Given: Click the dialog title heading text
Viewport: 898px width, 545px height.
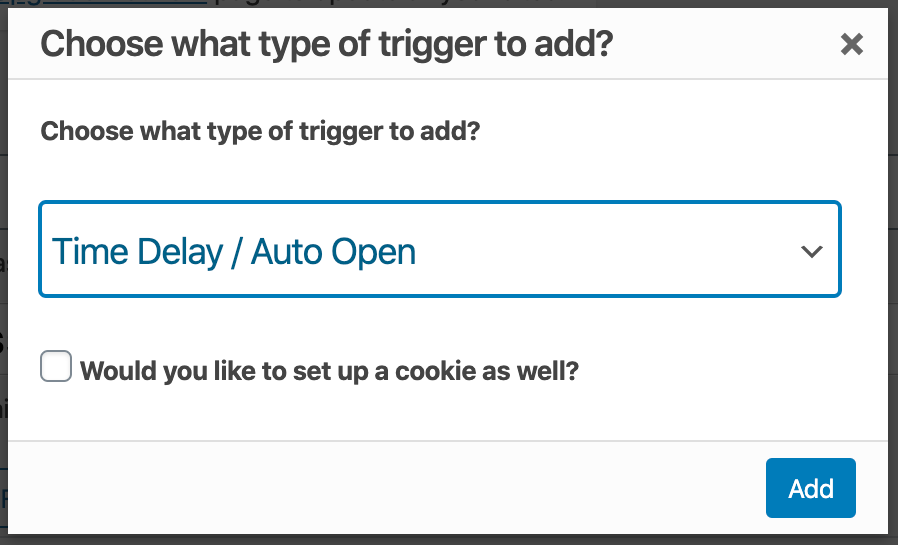Looking at the screenshot, I should tap(326, 44).
